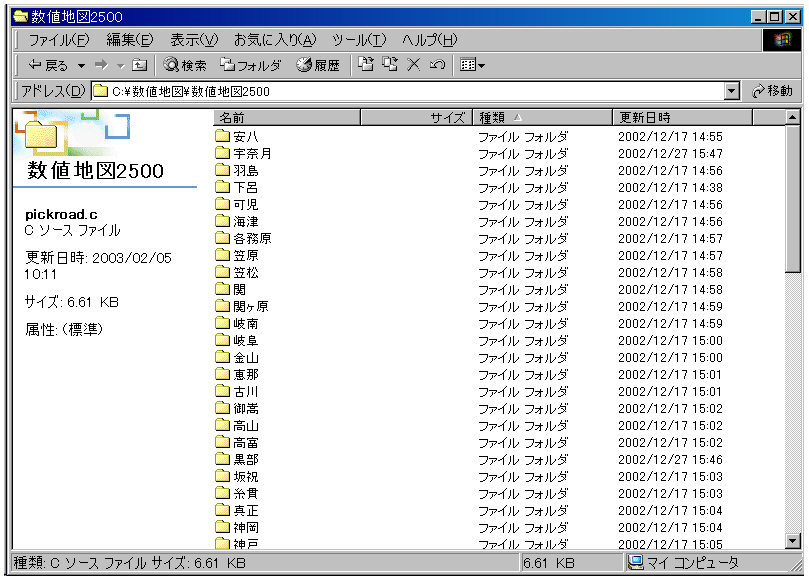809x583 pixels.
Task: Click the 黒部 folder name
Action: pos(246,460)
